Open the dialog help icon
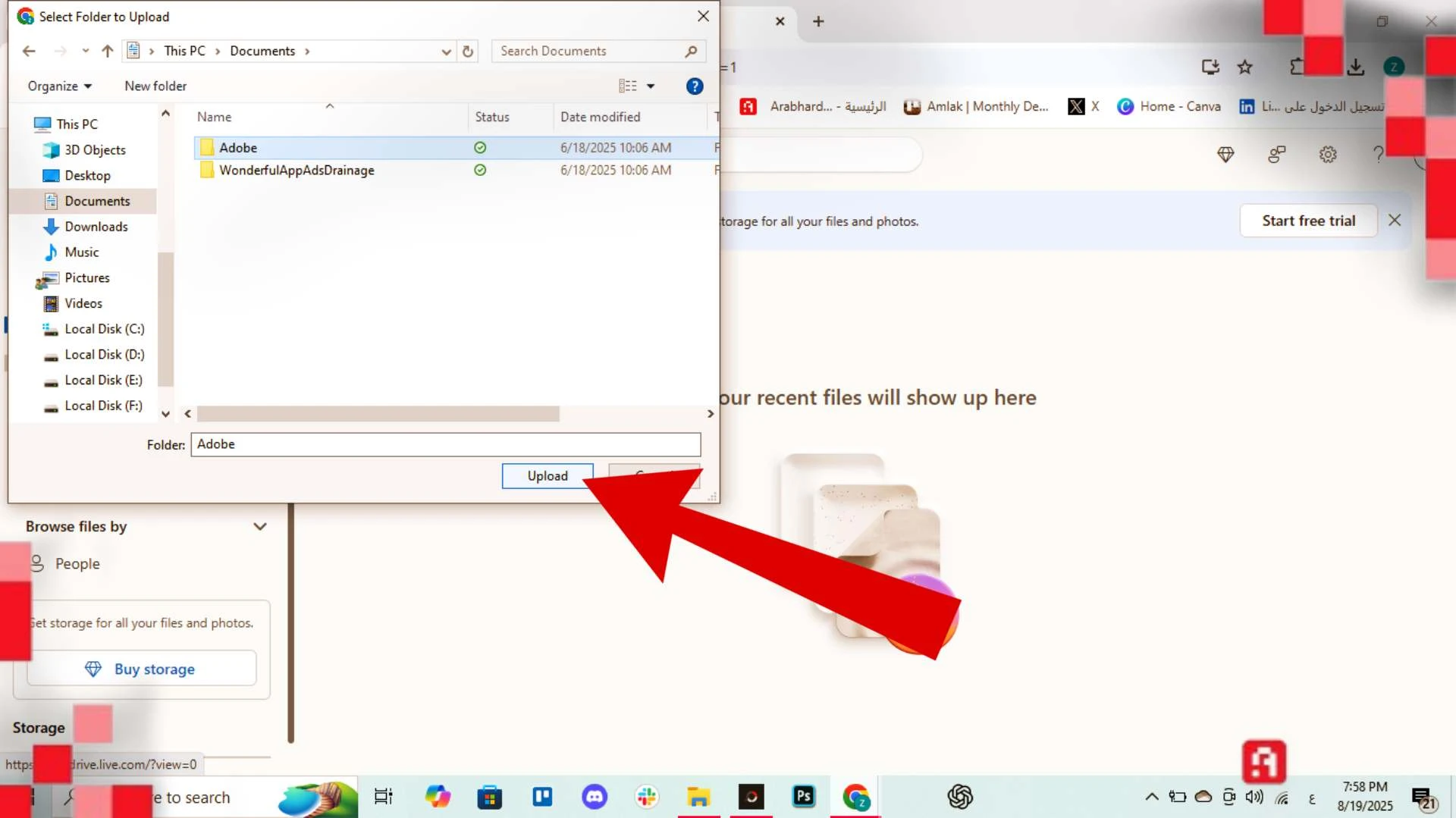 [x=695, y=86]
